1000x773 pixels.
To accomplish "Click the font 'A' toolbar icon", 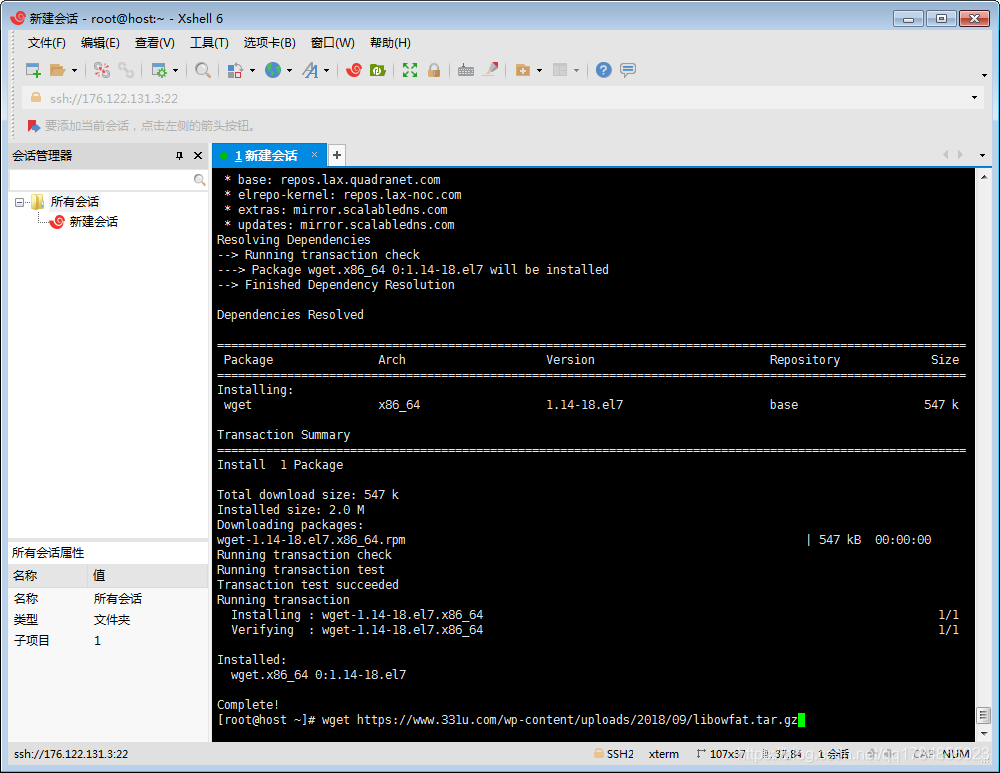I will 310,70.
